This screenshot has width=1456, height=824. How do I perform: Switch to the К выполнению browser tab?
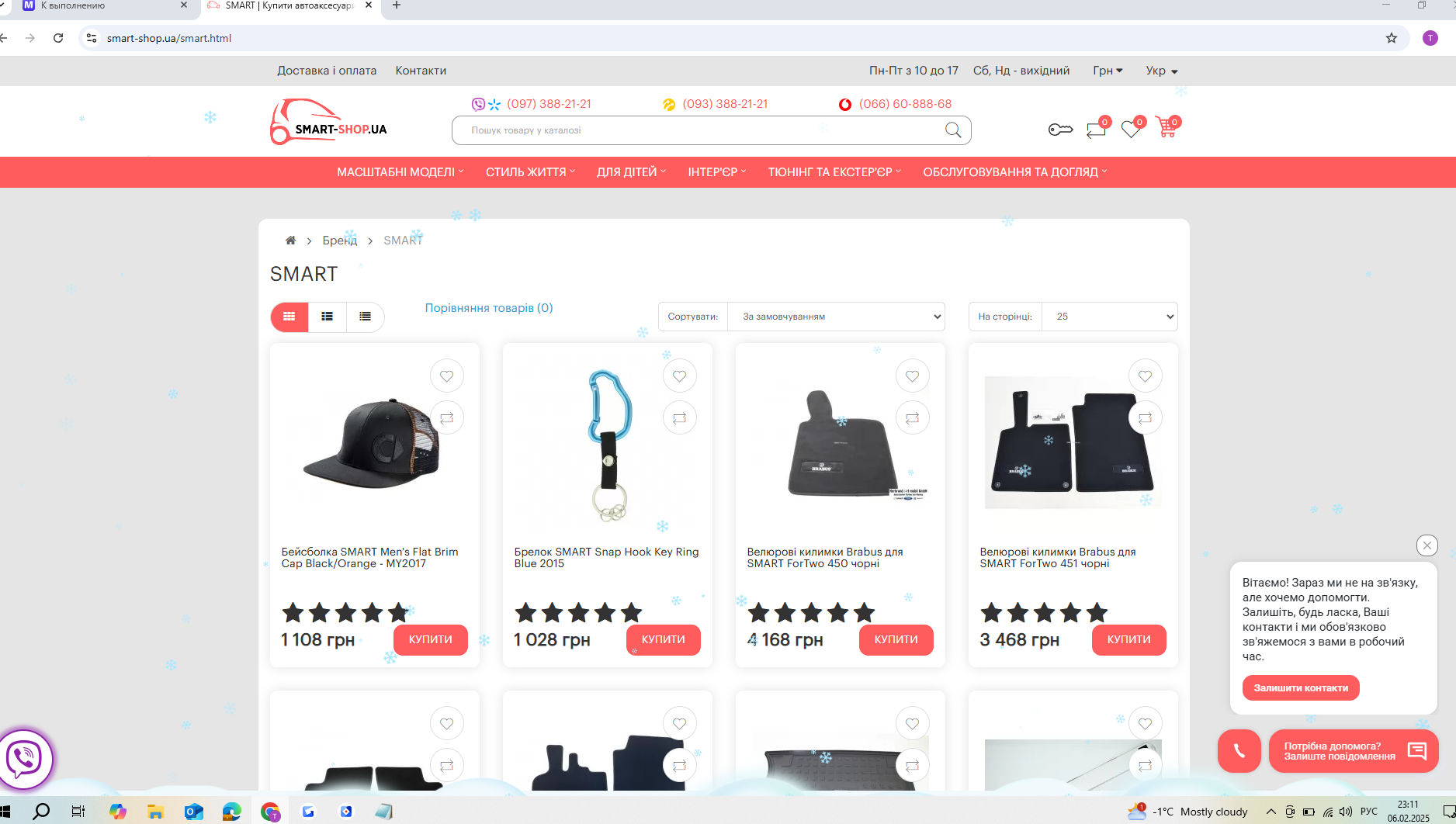[105, 6]
